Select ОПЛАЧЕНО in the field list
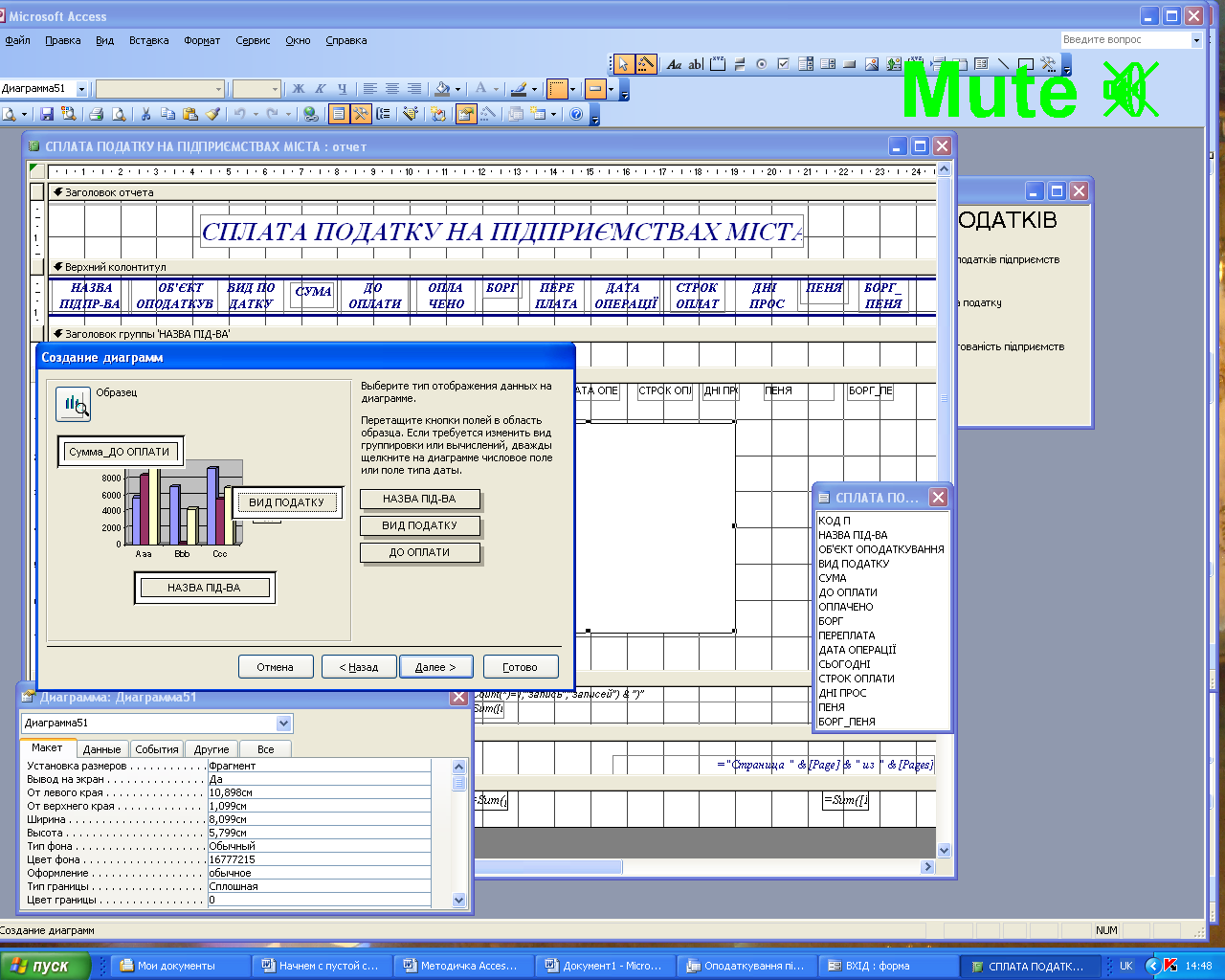This screenshot has height=980, width=1225. coord(846,607)
